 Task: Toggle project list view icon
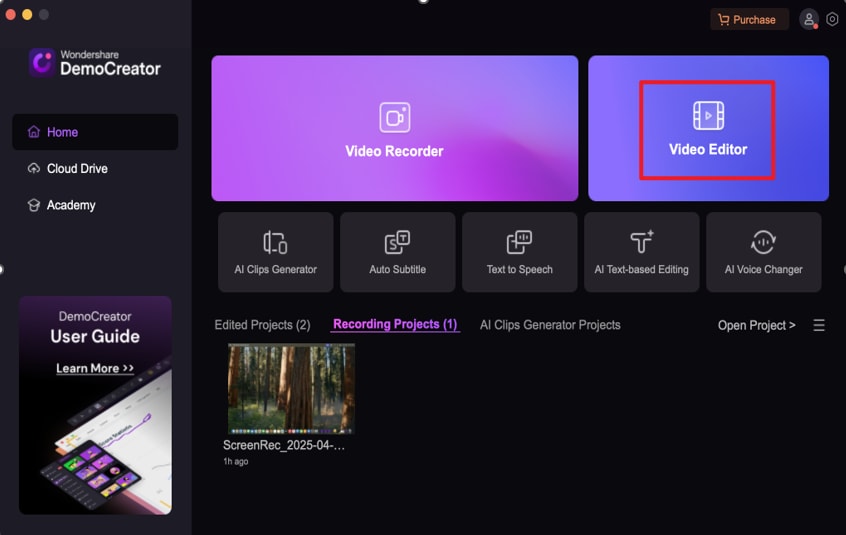(818, 325)
